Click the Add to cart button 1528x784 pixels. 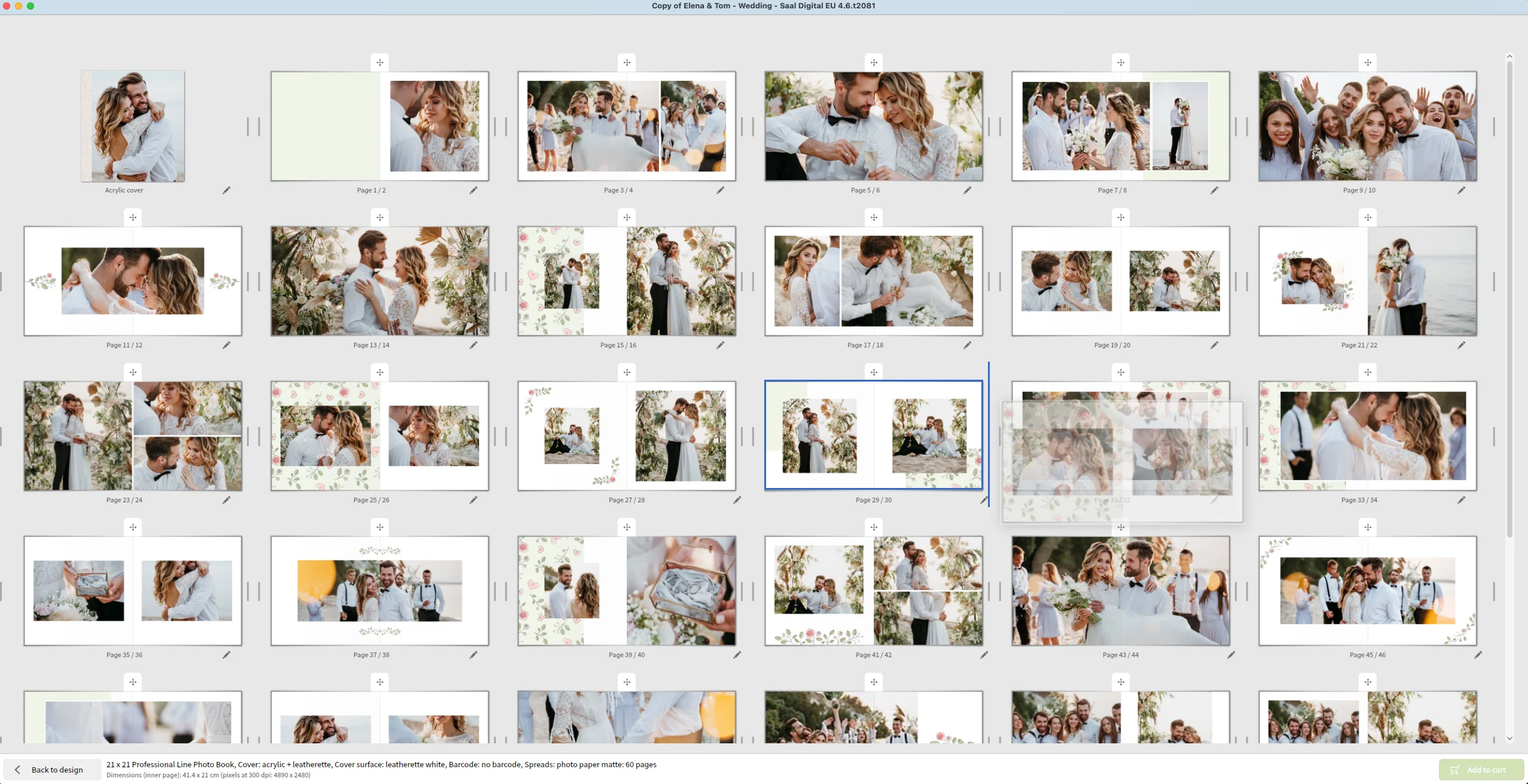[1480, 770]
